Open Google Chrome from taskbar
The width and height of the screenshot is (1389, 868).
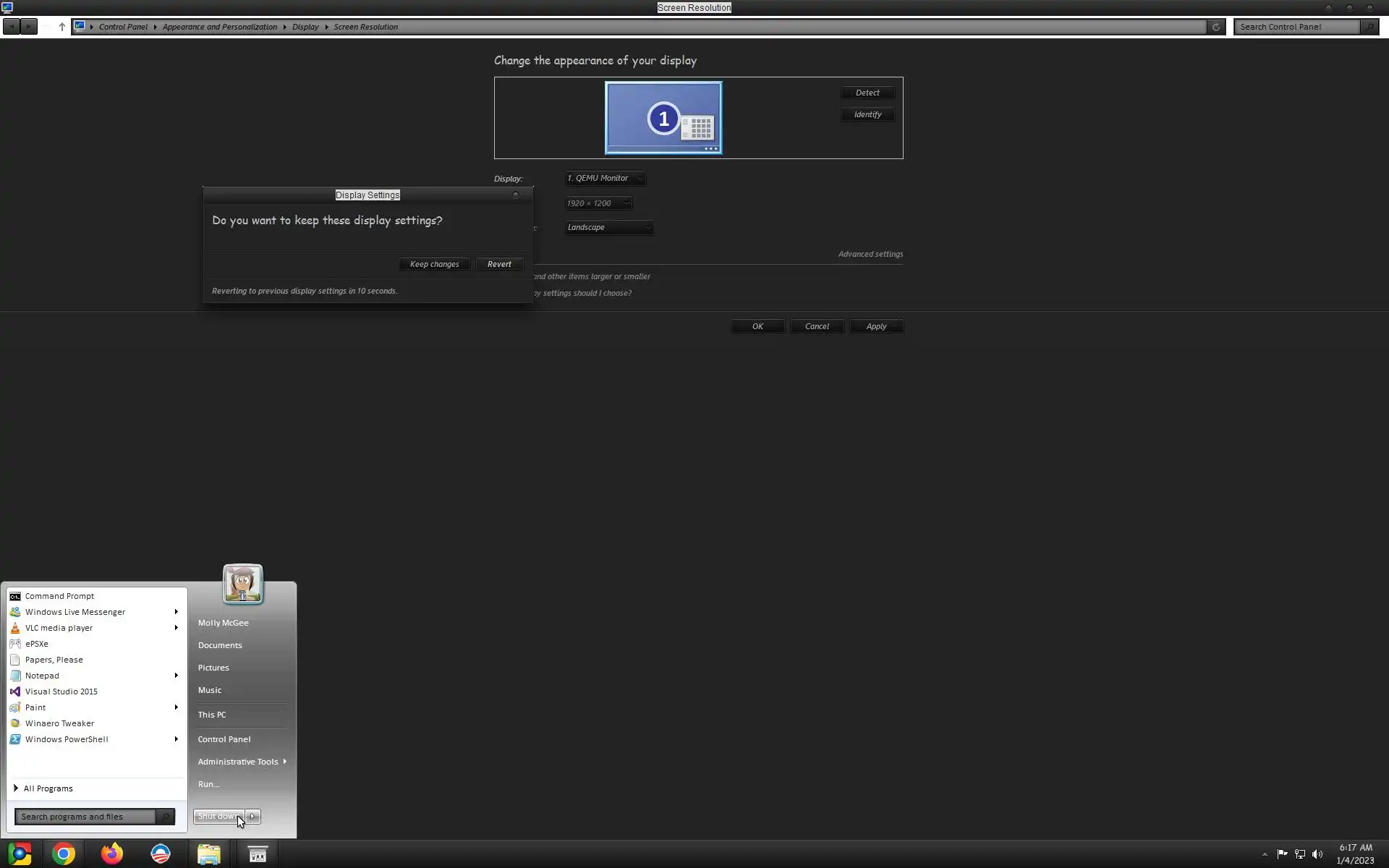(64, 854)
